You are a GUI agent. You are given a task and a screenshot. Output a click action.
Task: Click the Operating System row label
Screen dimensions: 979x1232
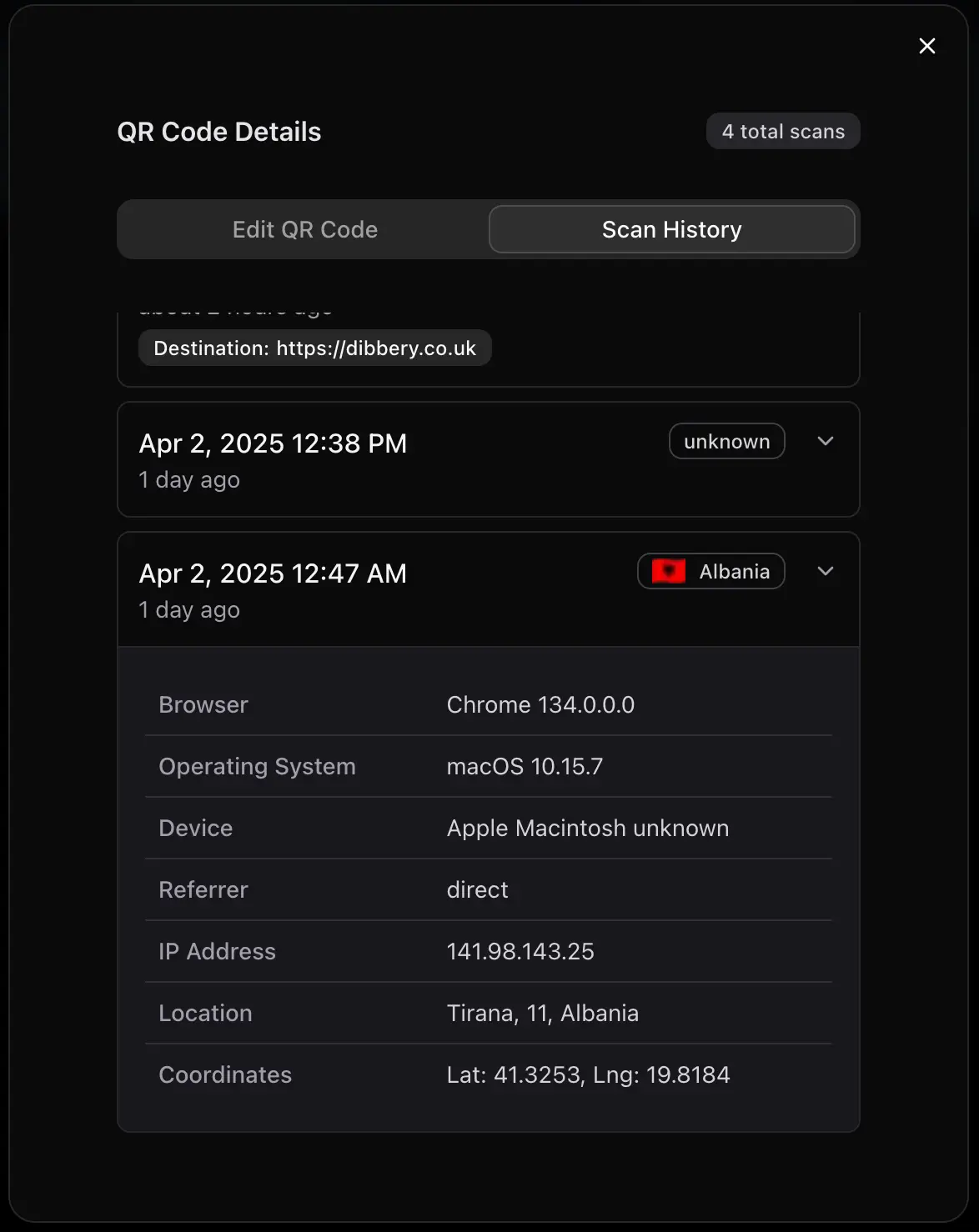pos(257,766)
